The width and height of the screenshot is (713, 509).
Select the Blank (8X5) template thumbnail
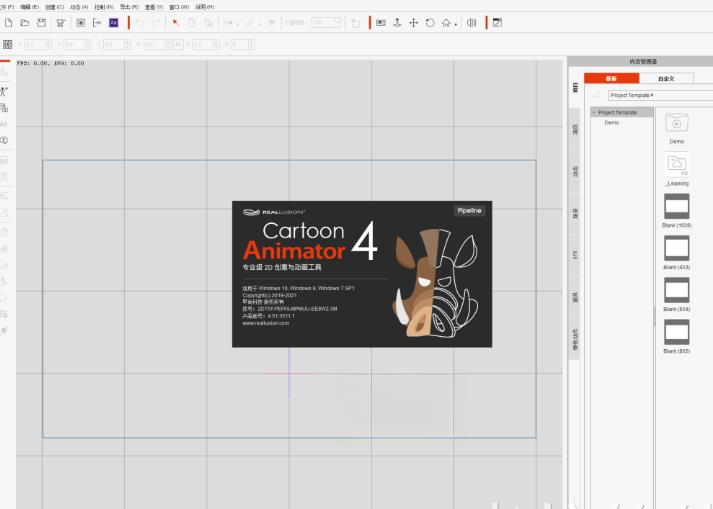pyautogui.click(x=677, y=332)
